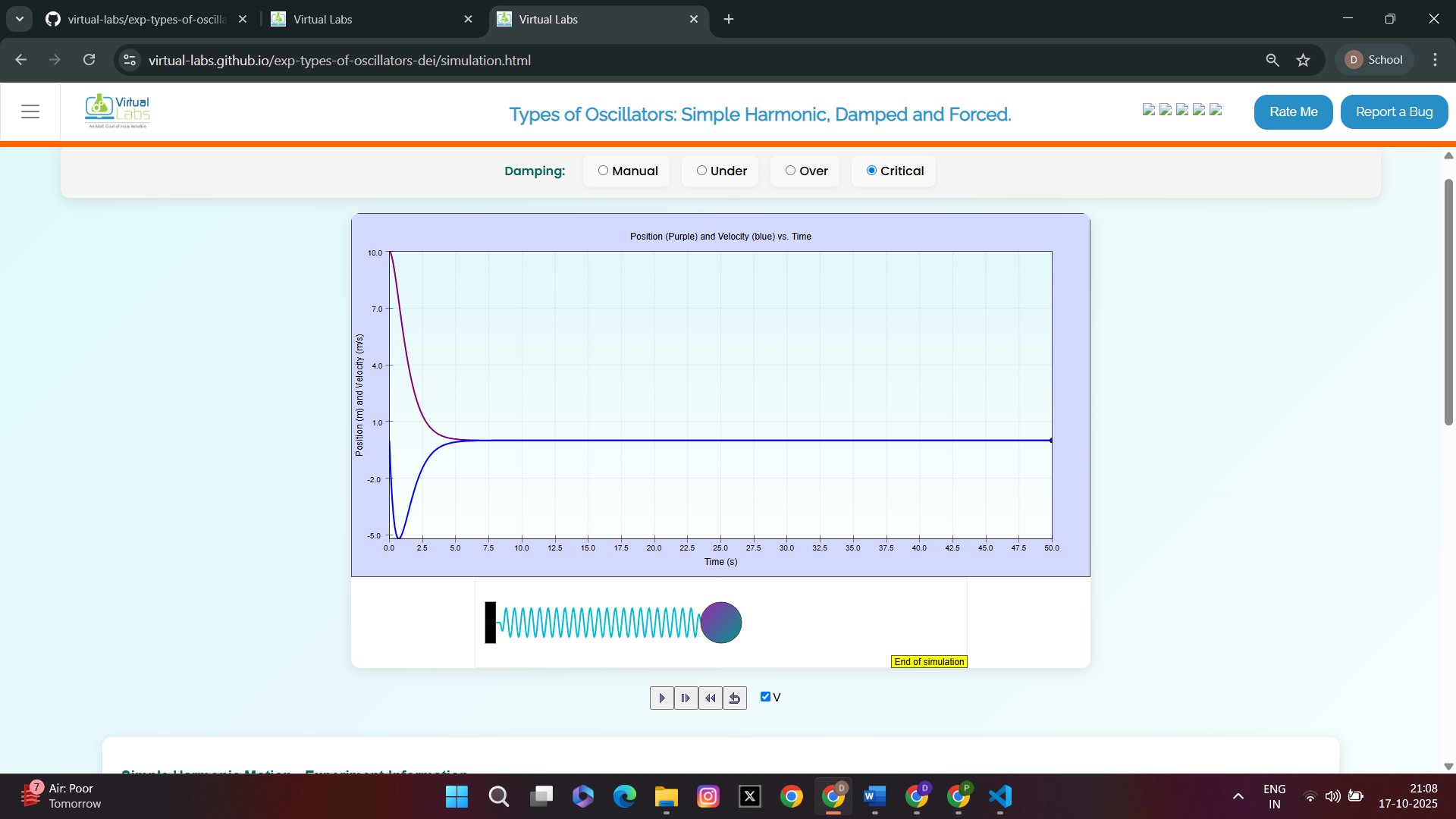Viewport: 1456px width, 819px height.
Task: Uncheck the V velocity display checkbox
Action: 766,696
